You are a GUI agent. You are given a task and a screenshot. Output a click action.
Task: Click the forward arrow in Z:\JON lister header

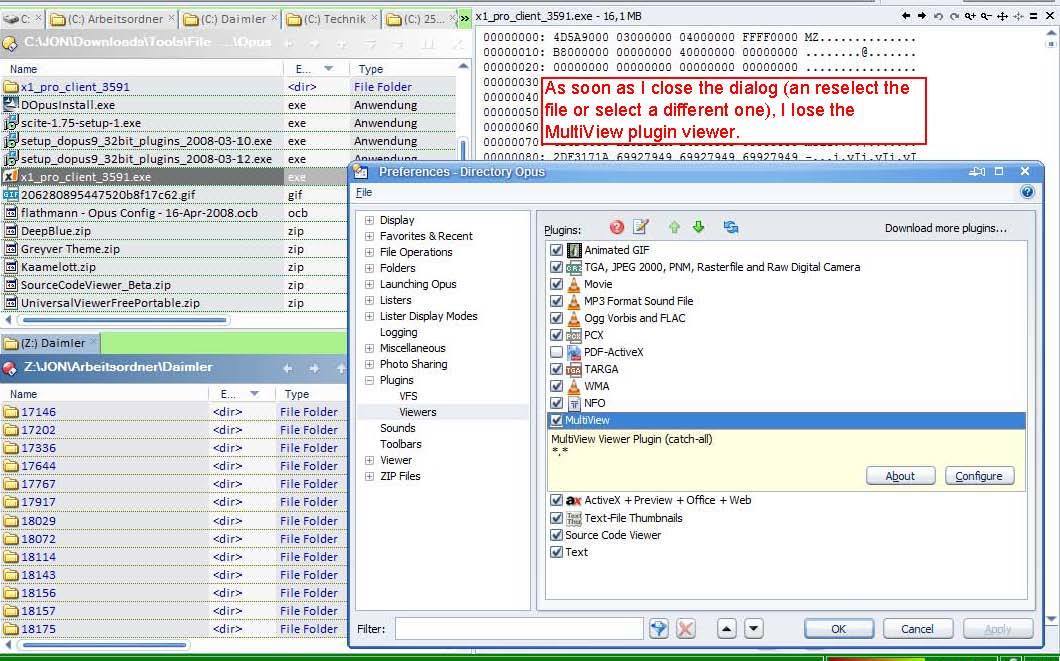[x=314, y=368]
